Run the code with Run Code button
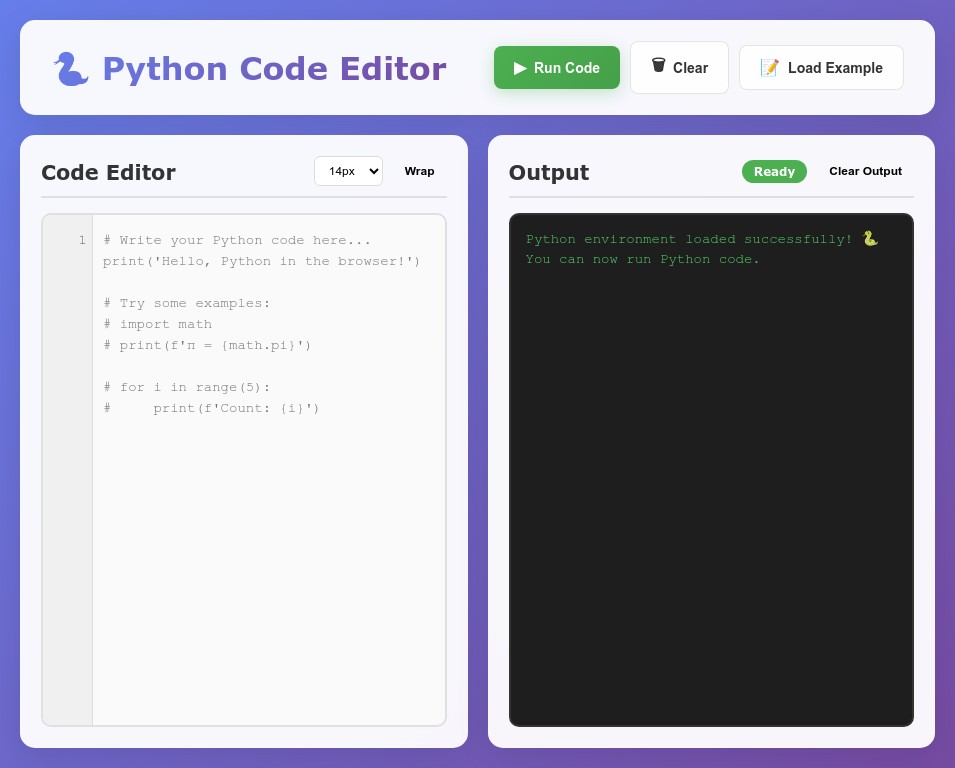The width and height of the screenshot is (955, 768). [x=557, y=68]
